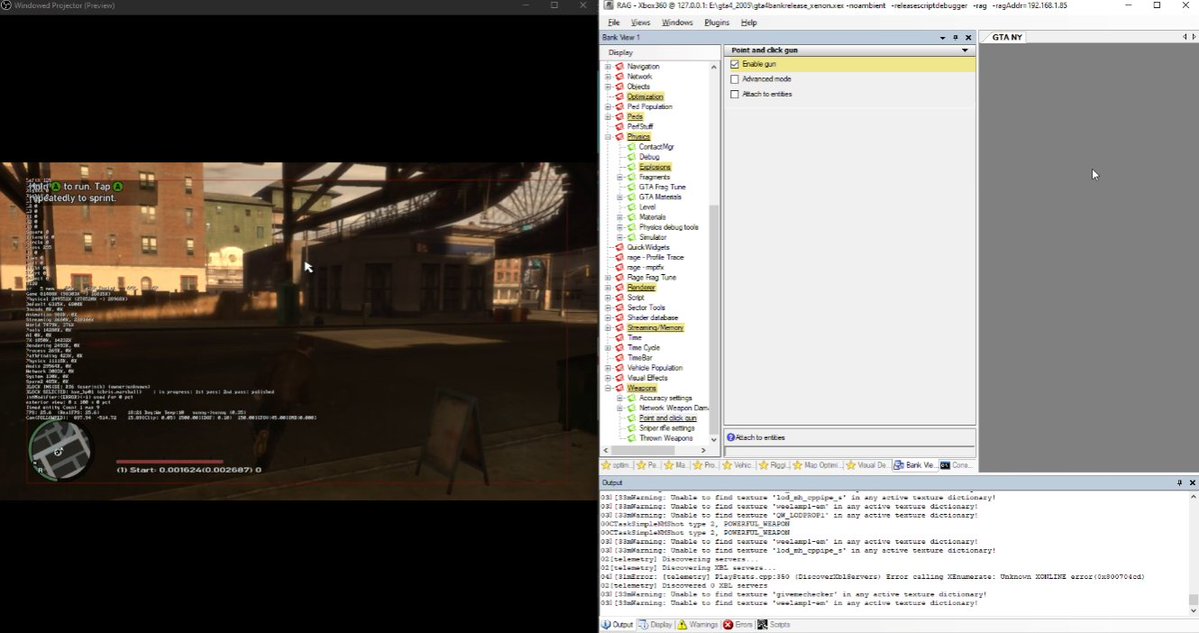Select Point and click gun tree item

(x=668, y=418)
